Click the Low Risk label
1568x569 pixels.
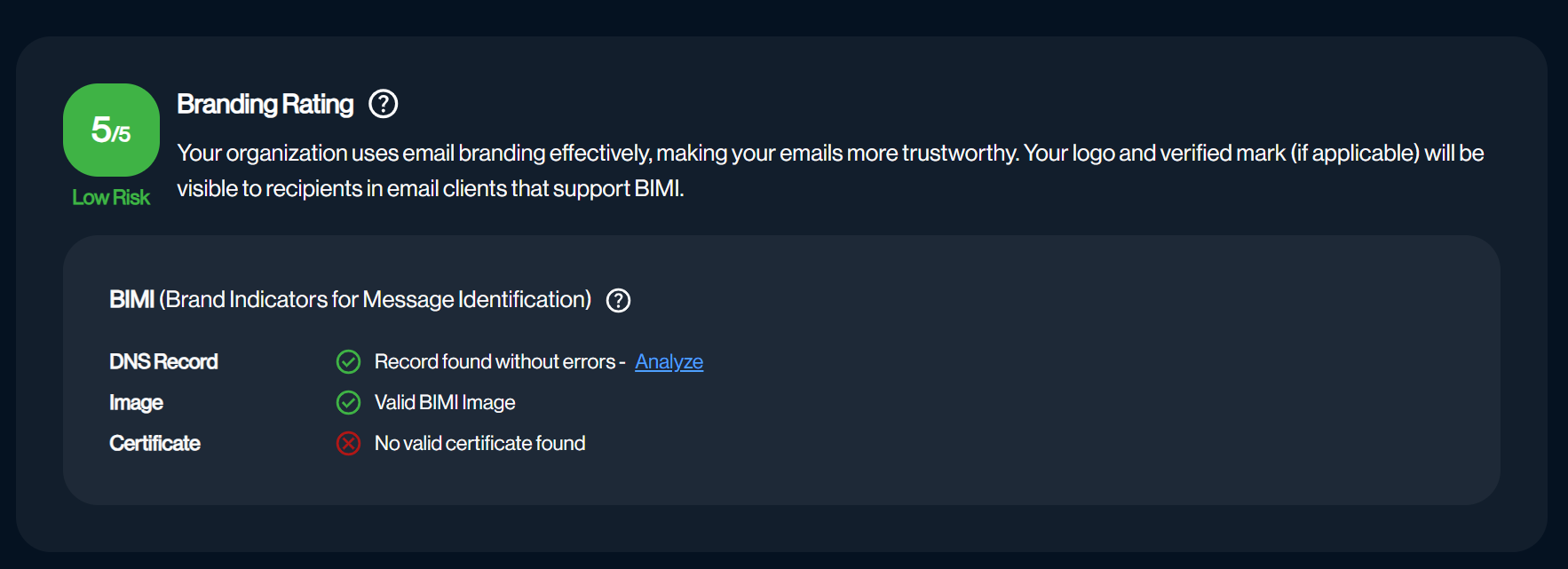(x=110, y=197)
